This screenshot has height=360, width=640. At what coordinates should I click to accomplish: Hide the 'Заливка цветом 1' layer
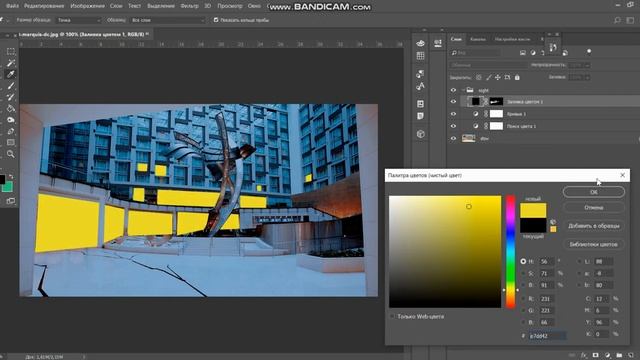pyautogui.click(x=453, y=102)
